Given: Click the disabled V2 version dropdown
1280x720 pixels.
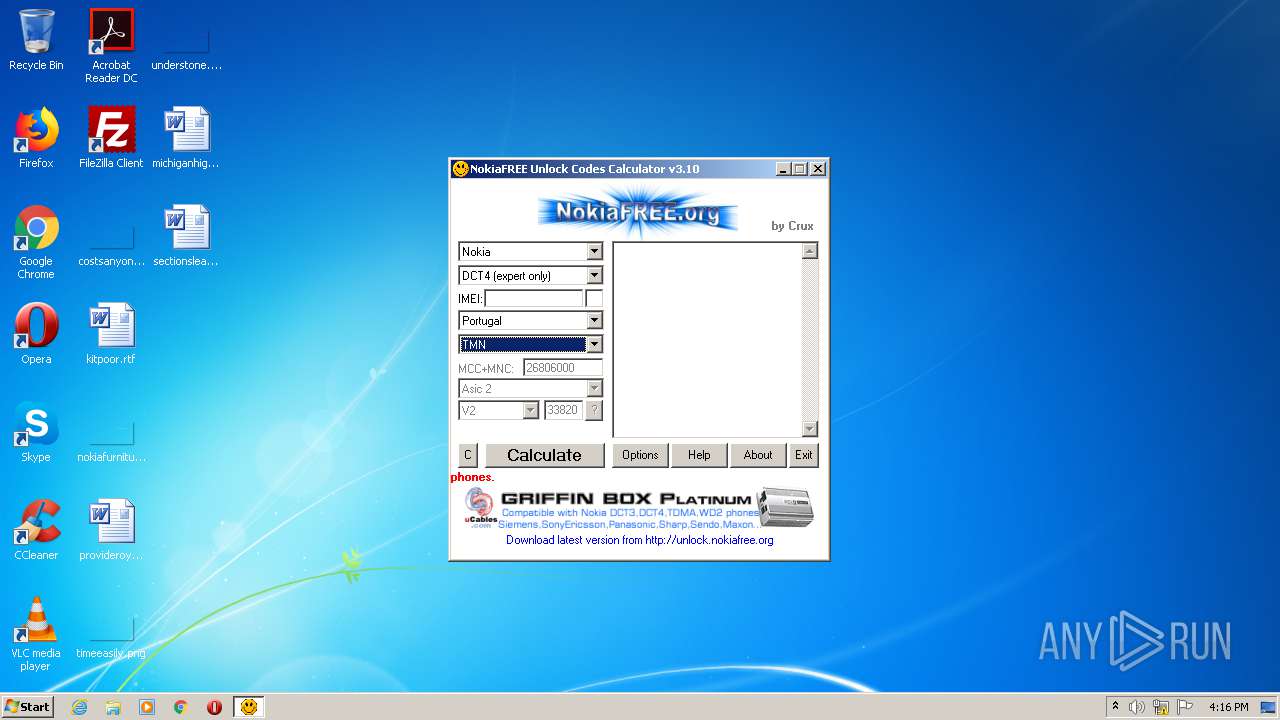Looking at the screenshot, I should [x=499, y=410].
